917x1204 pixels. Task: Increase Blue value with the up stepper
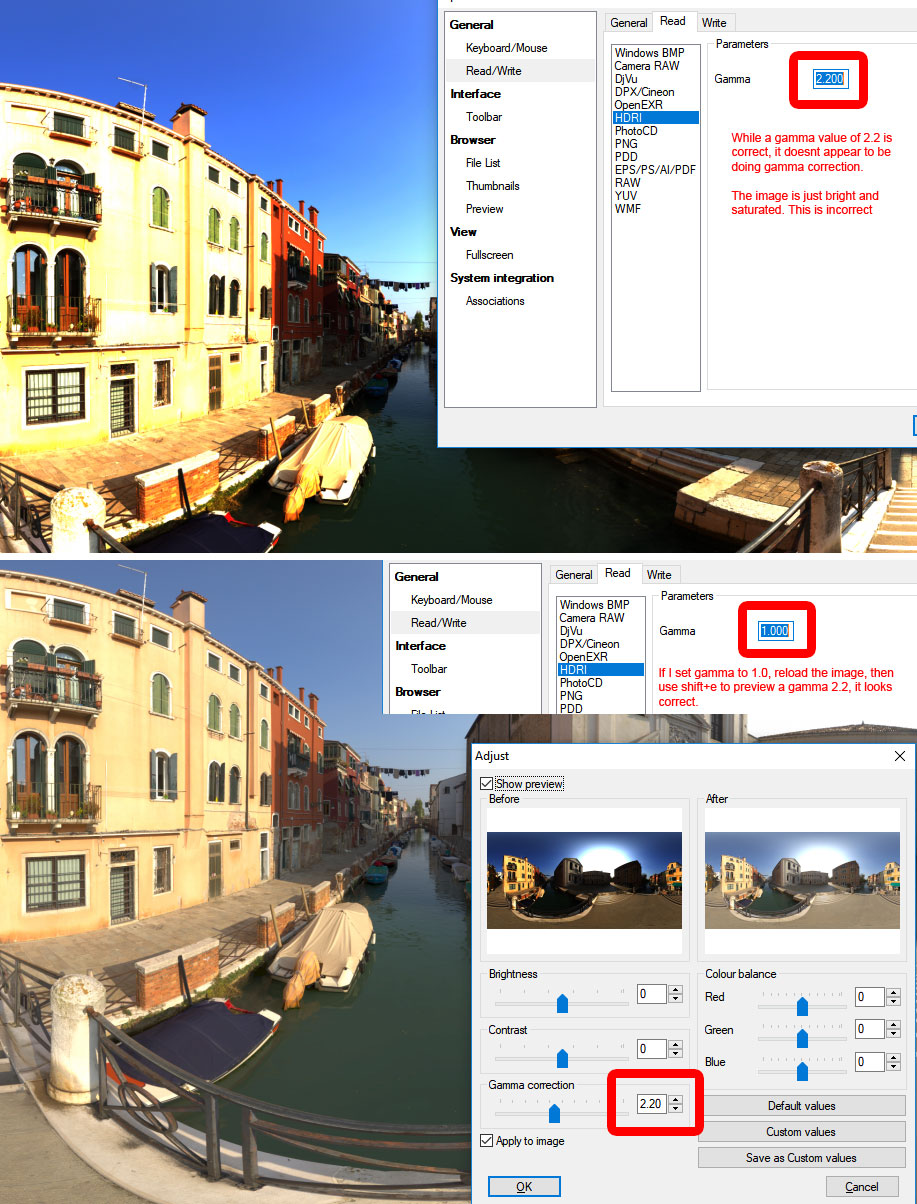[x=892, y=1057]
